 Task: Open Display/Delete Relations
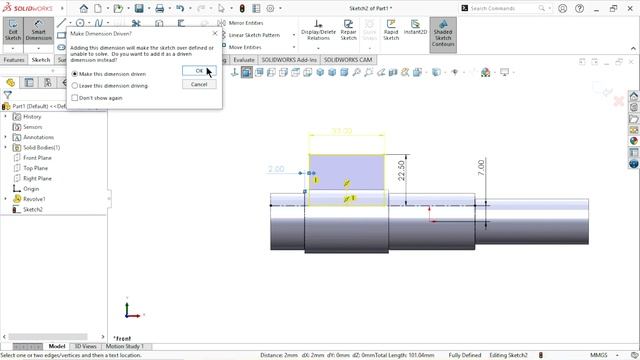(x=318, y=30)
